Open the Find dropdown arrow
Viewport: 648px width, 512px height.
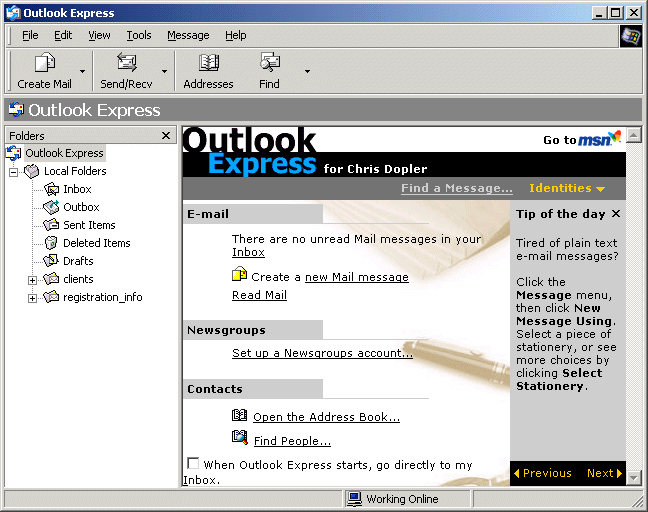click(307, 71)
